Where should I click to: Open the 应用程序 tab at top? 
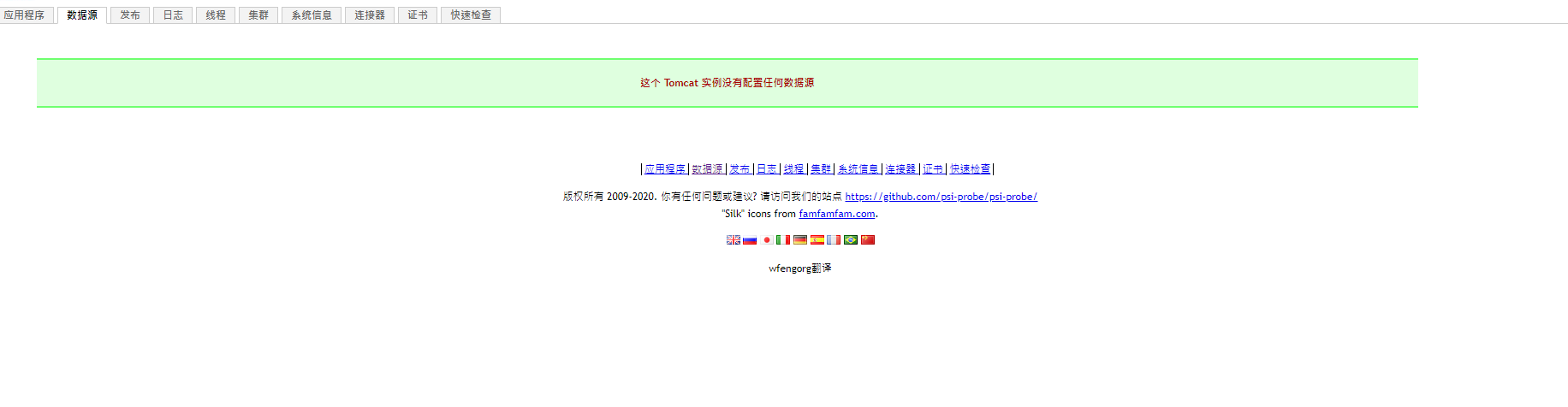pos(25,15)
